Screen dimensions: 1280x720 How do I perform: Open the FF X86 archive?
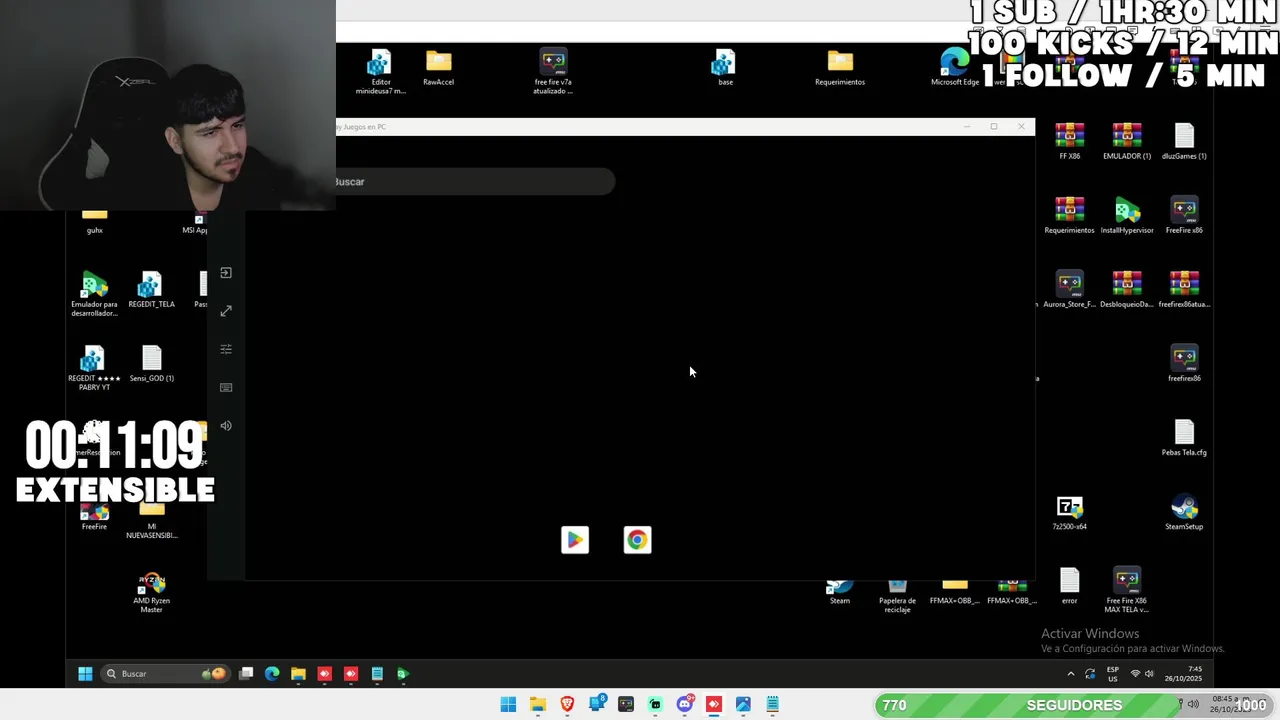(x=1069, y=141)
